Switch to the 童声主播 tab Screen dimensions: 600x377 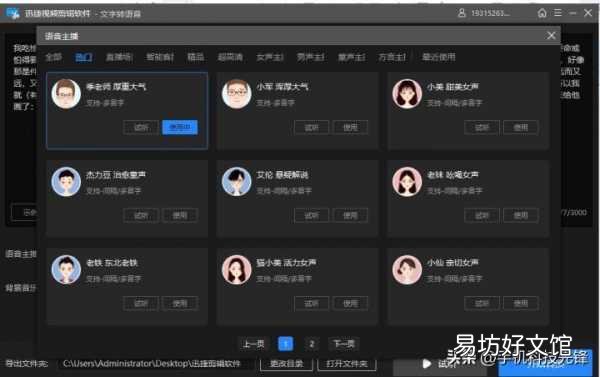pyautogui.click(x=351, y=57)
